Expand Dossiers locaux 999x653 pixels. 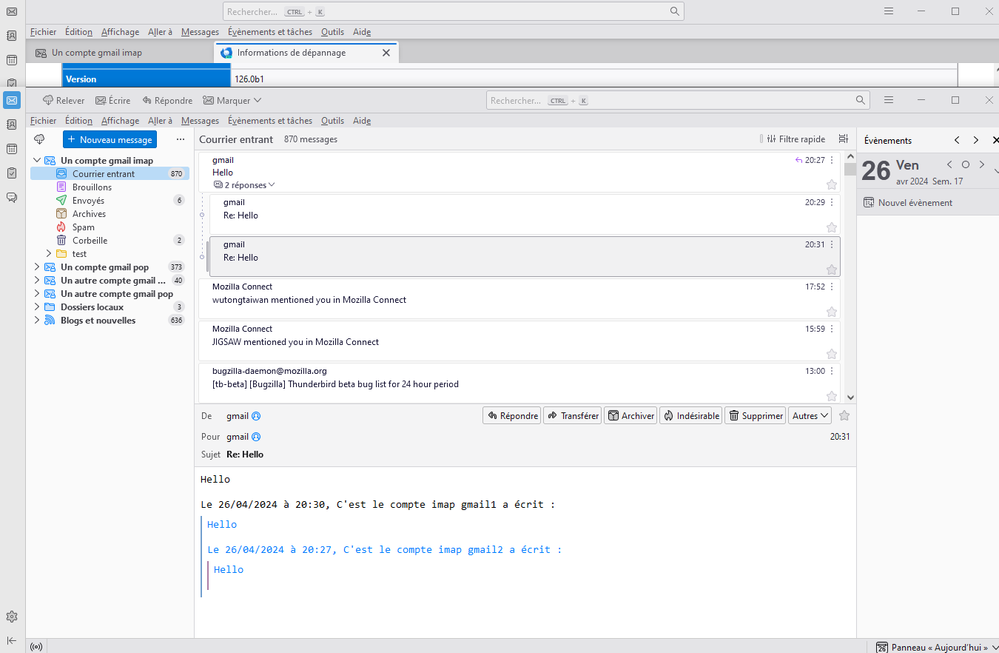click(37, 307)
